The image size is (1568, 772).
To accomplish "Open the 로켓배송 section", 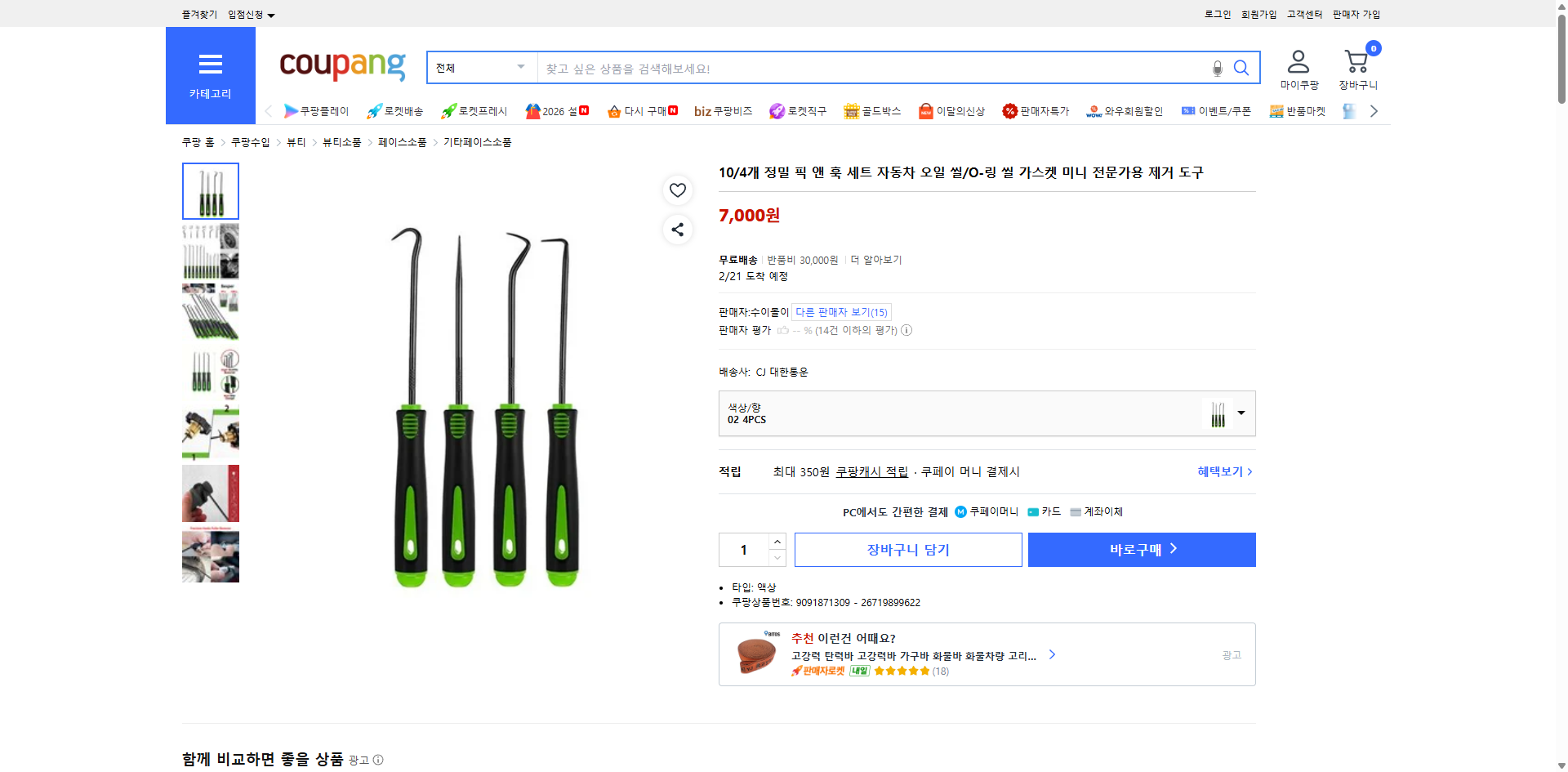I will [394, 111].
